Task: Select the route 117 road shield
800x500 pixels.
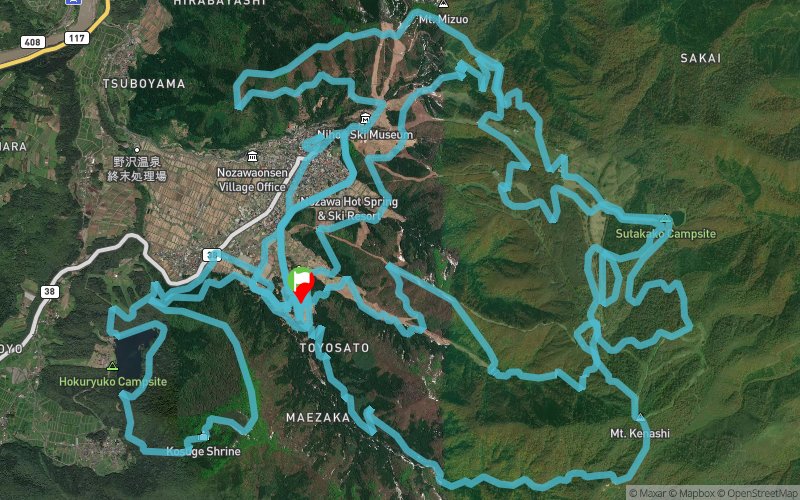Action: (77, 38)
